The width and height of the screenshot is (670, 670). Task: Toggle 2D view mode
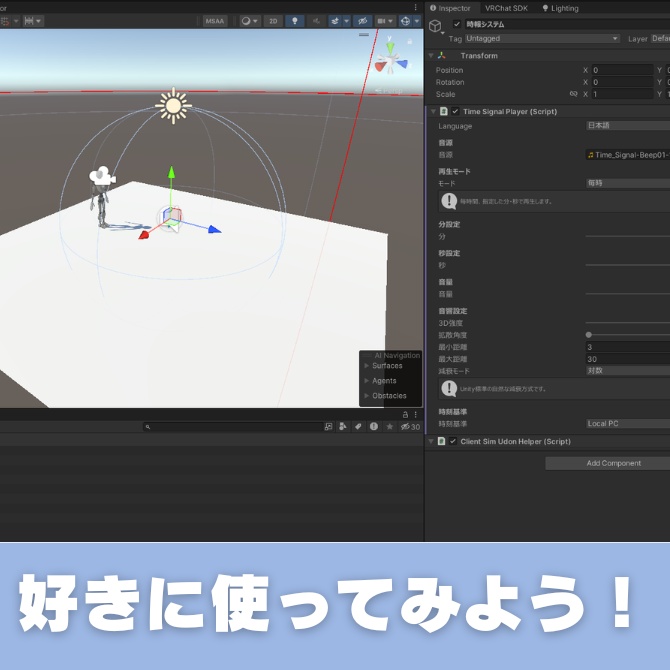pyautogui.click(x=273, y=21)
